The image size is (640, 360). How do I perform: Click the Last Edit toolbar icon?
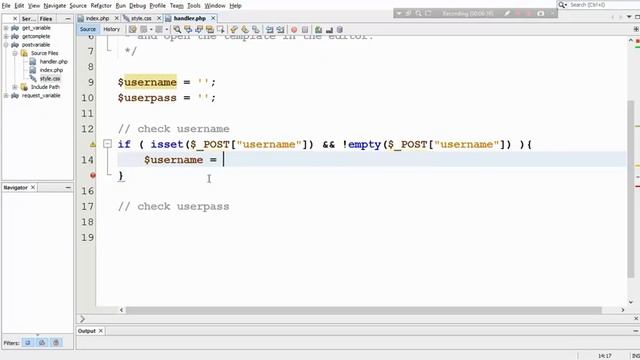tap(133, 29)
